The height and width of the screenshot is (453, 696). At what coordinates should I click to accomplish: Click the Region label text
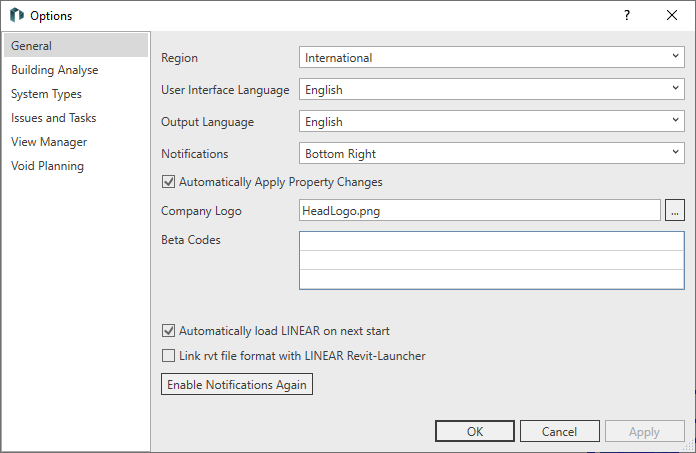click(x=179, y=58)
